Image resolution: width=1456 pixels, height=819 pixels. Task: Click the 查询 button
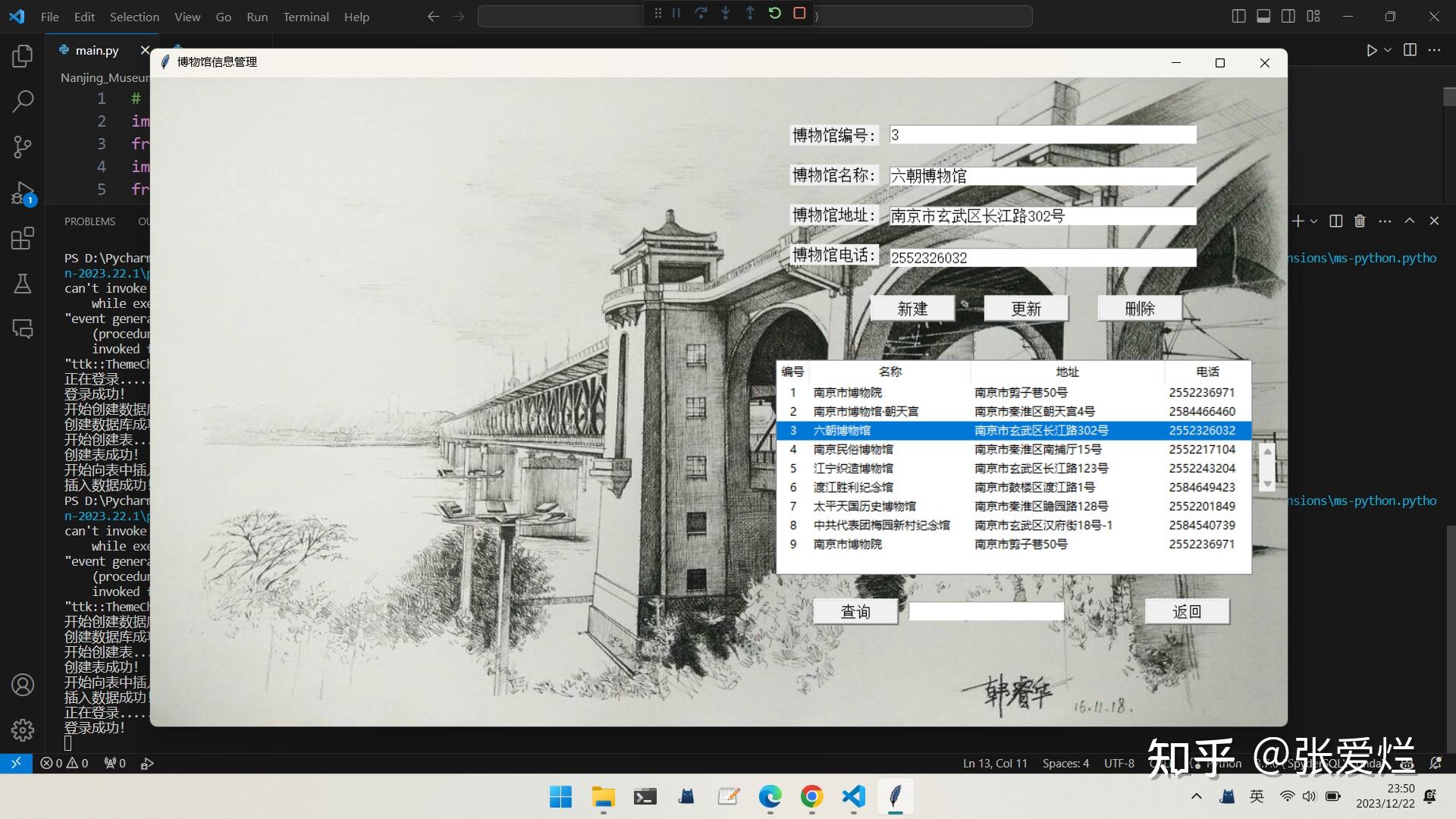[x=855, y=612]
